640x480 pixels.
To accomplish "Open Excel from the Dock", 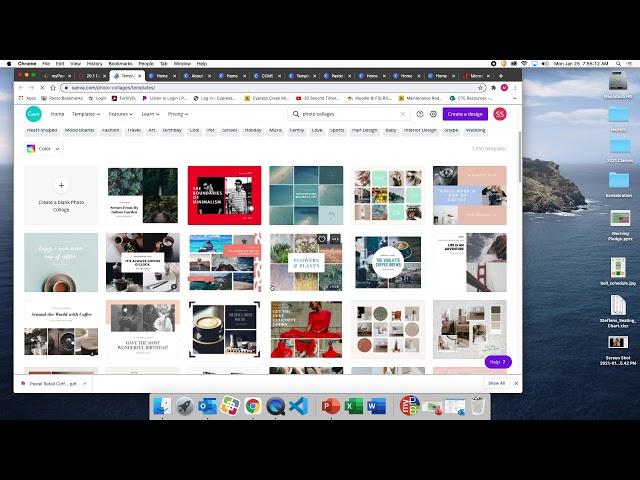I will 353,406.
